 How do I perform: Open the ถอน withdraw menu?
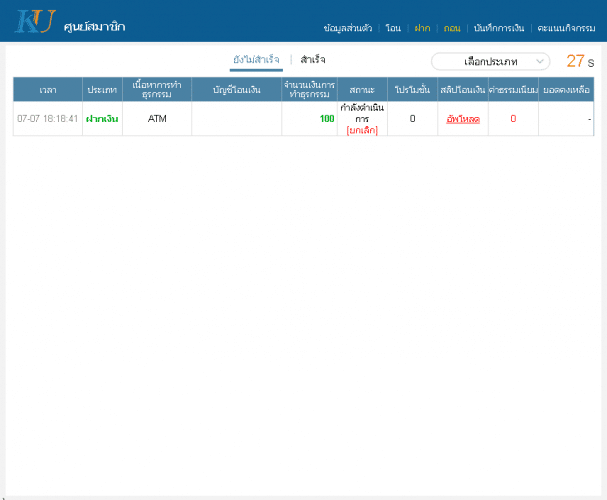click(x=452, y=28)
